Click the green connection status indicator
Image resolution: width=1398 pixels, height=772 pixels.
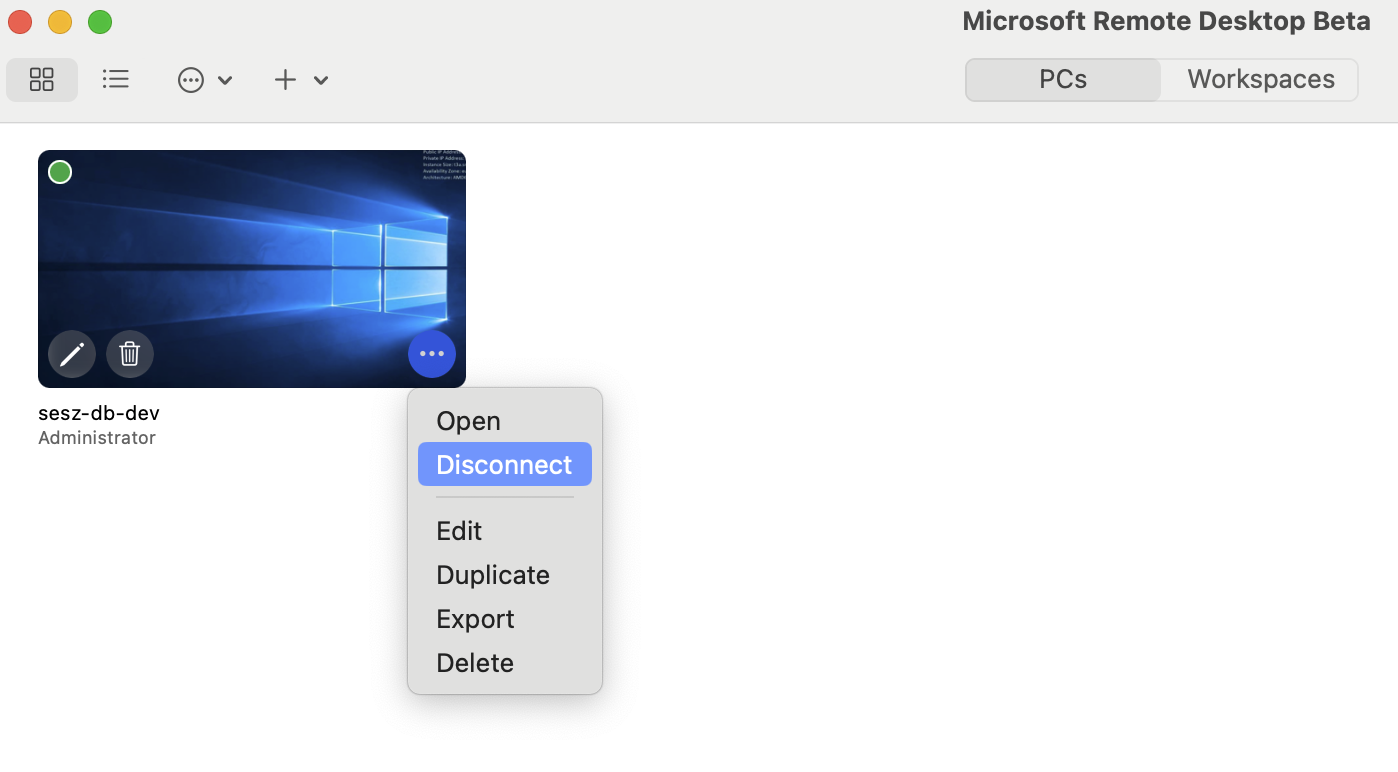tap(60, 172)
